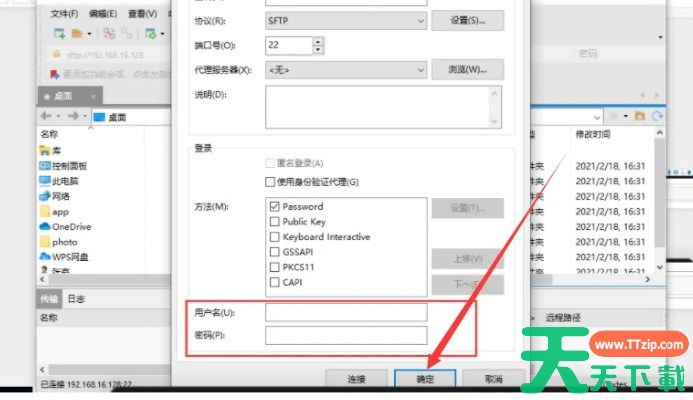This screenshot has width=693, height=400.
Task: Select the app folder
Action: tap(54, 211)
